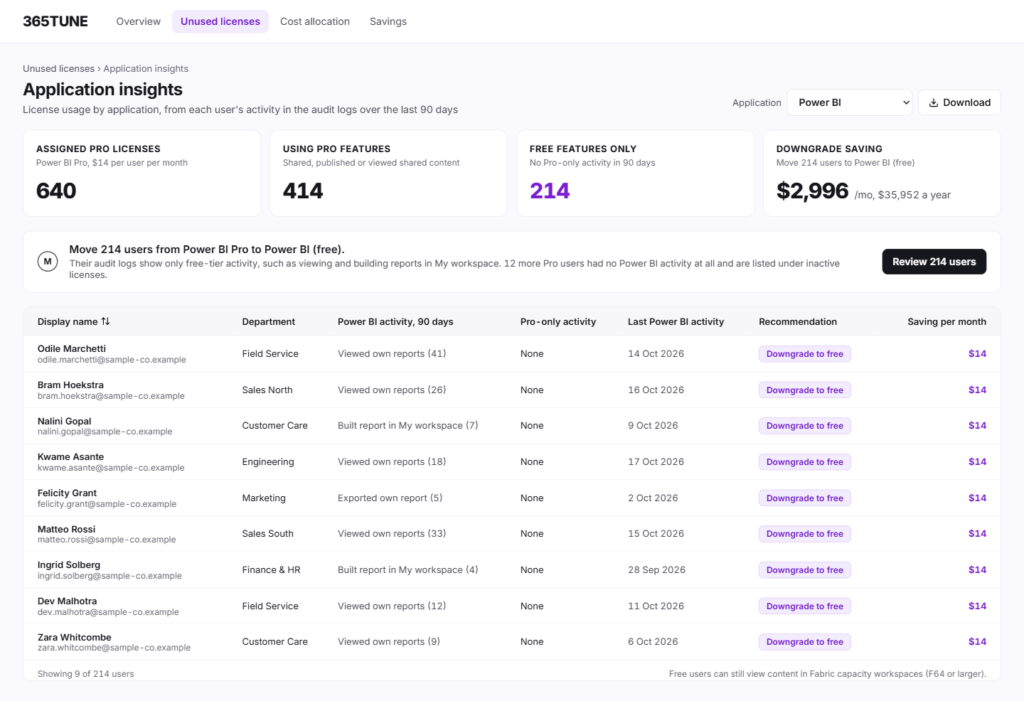1024x701 pixels.
Task: Select user name Odile Marchetti
Action: 71,349
